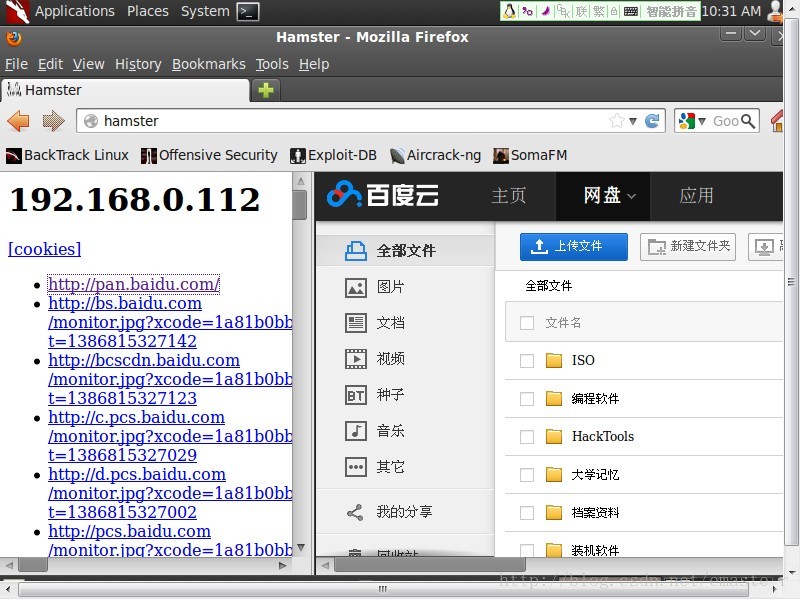Image resolution: width=800 pixels, height=600 pixels.
Task: Click the 新建文件夹 new folder button
Action: (688, 247)
